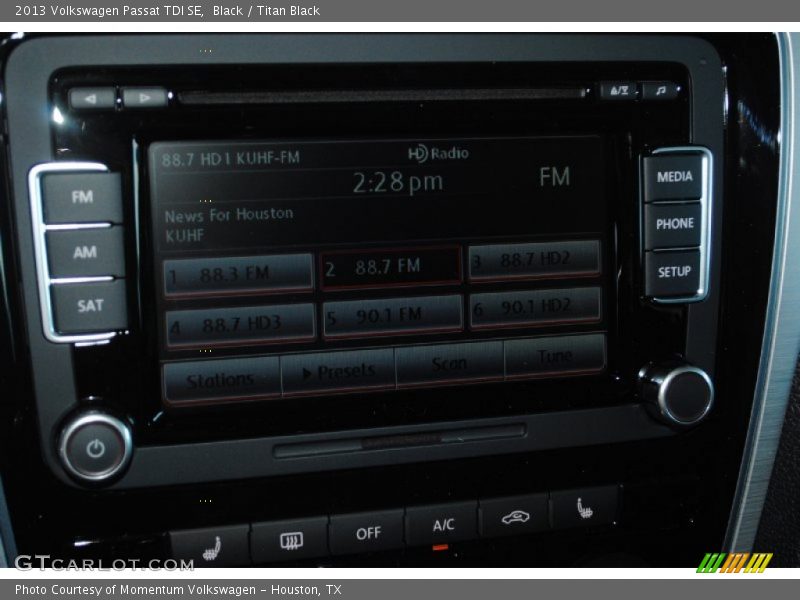Open the SETUP menu

tap(674, 272)
